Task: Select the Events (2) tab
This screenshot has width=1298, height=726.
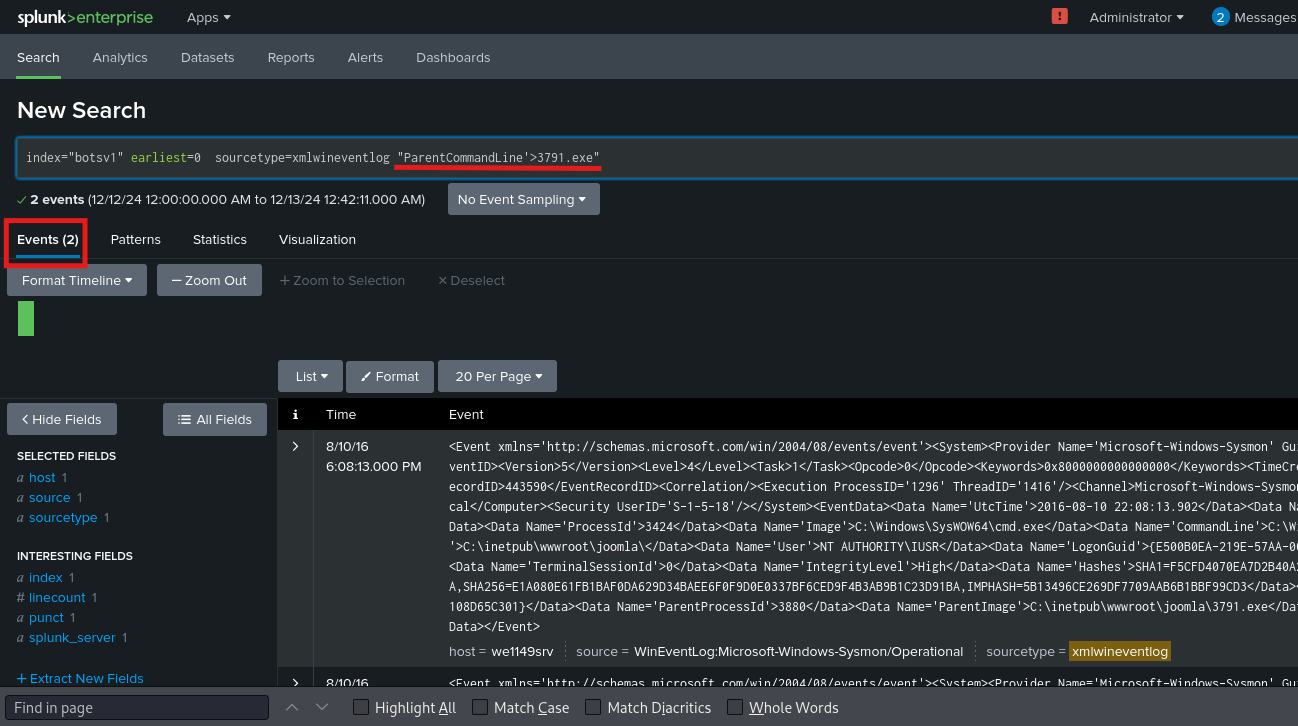Action: (x=47, y=240)
